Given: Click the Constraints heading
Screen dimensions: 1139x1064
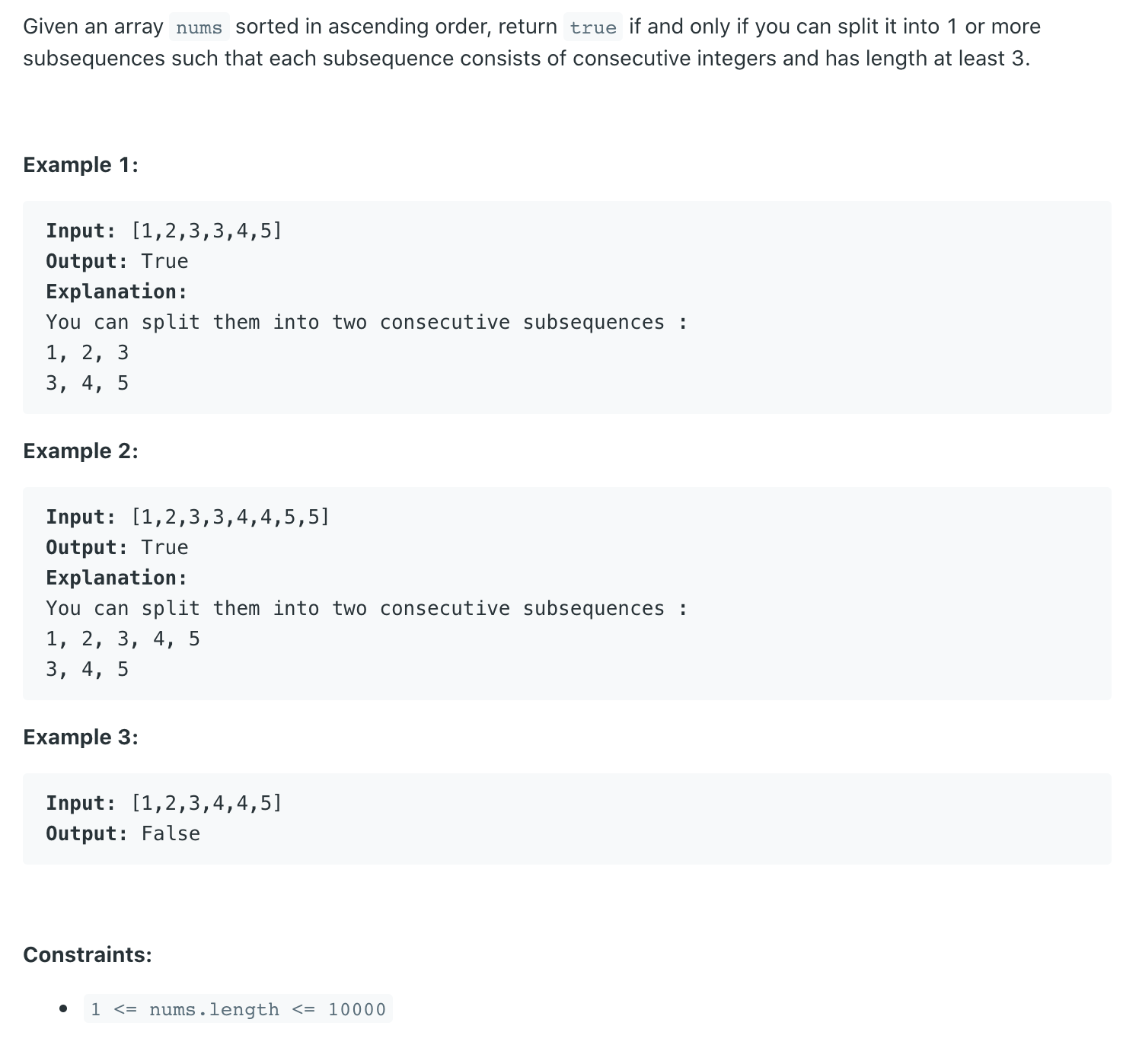Looking at the screenshot, I should pos(88,954).
